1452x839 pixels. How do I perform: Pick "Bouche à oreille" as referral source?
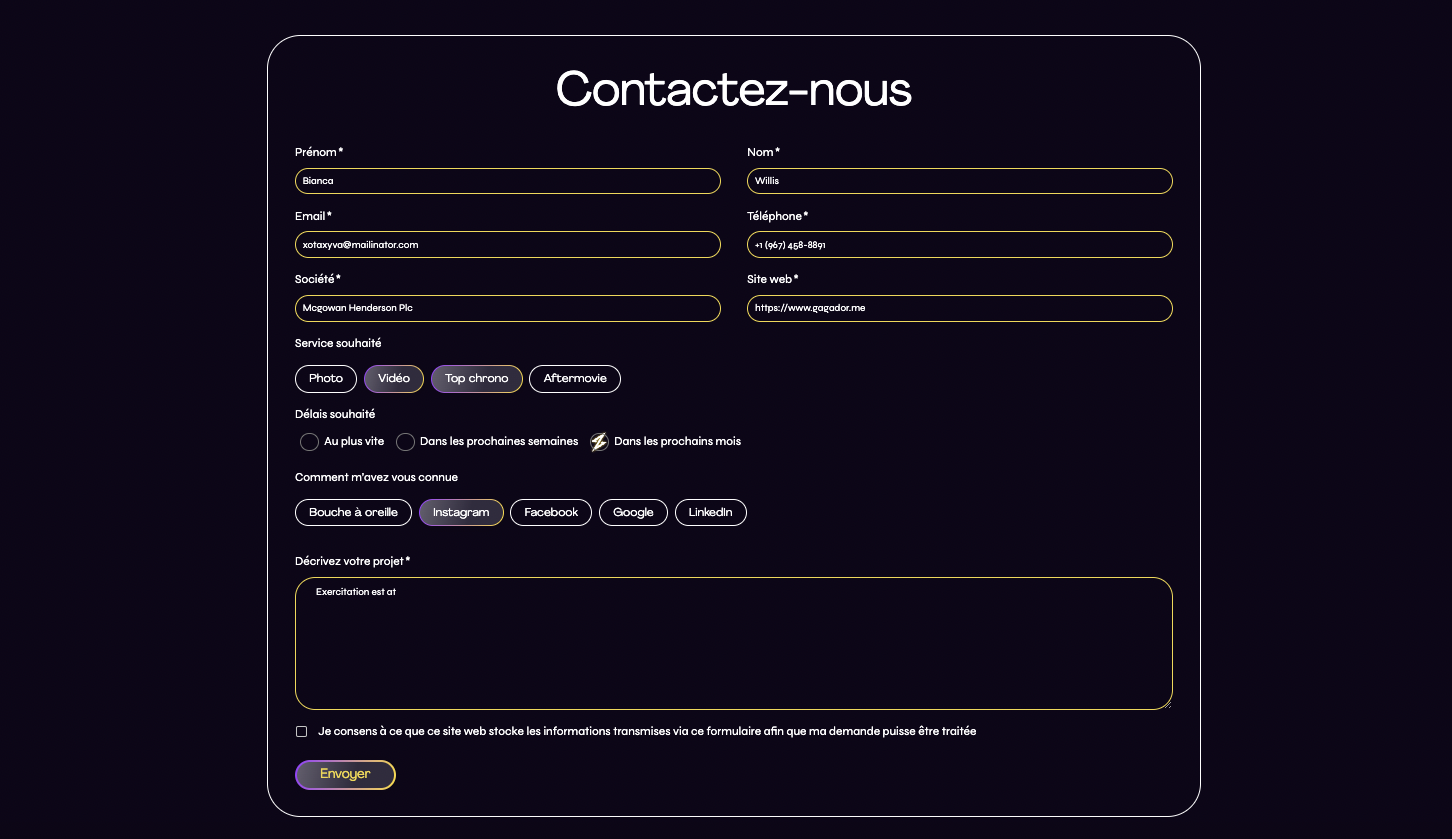coord(353,512)
